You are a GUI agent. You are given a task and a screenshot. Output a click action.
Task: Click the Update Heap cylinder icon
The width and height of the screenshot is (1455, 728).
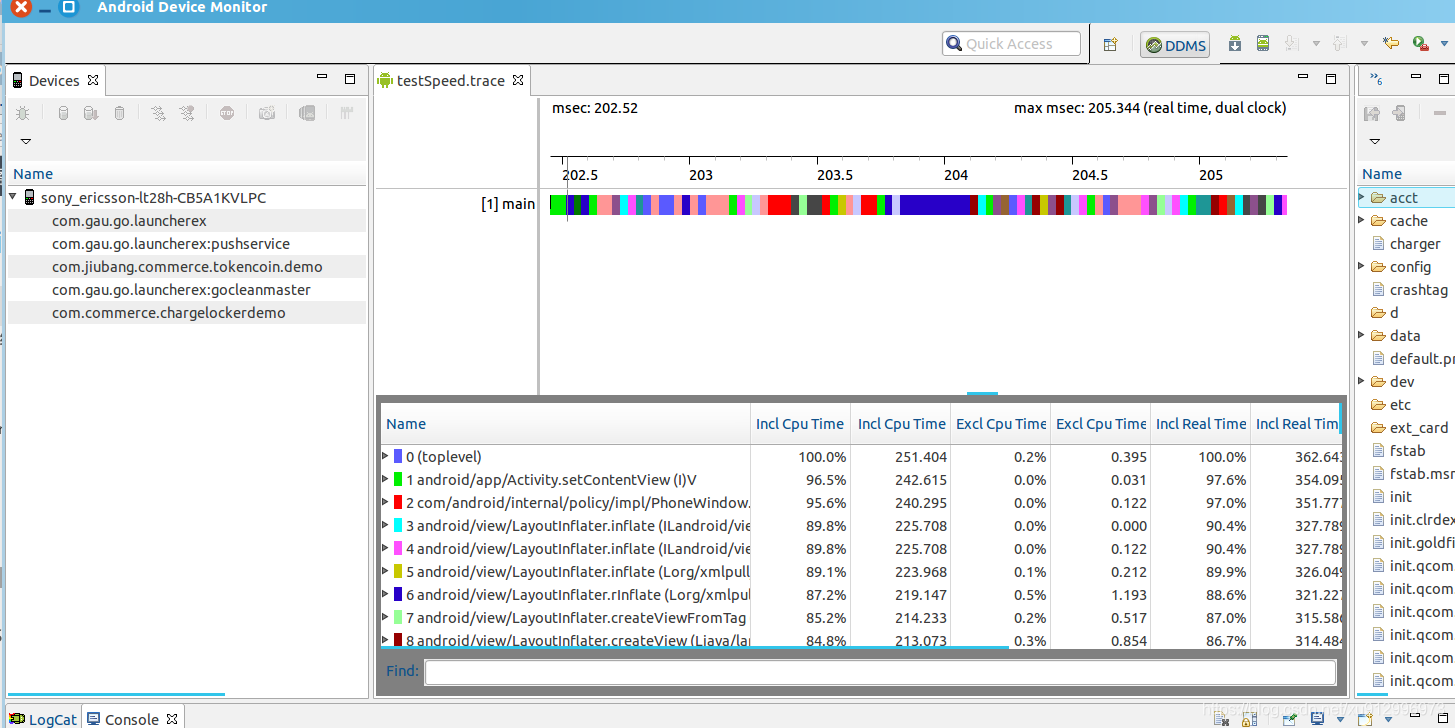click(63, 114)
